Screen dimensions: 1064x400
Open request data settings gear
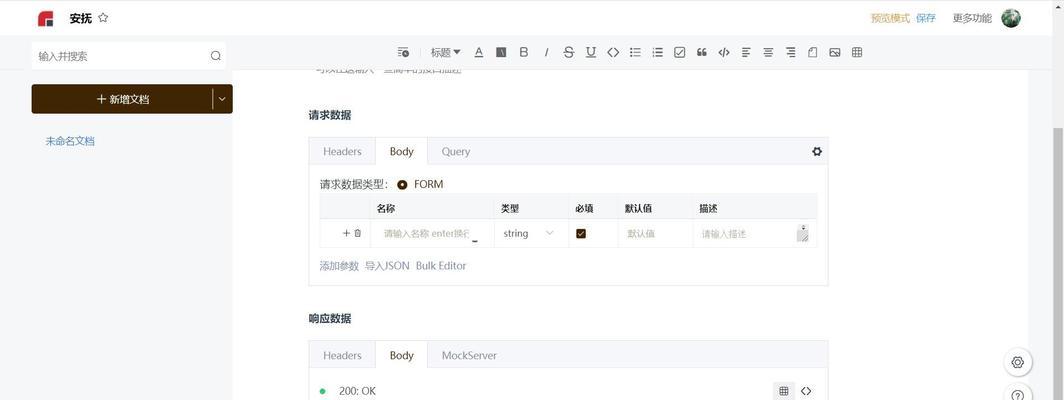[817, 151]
